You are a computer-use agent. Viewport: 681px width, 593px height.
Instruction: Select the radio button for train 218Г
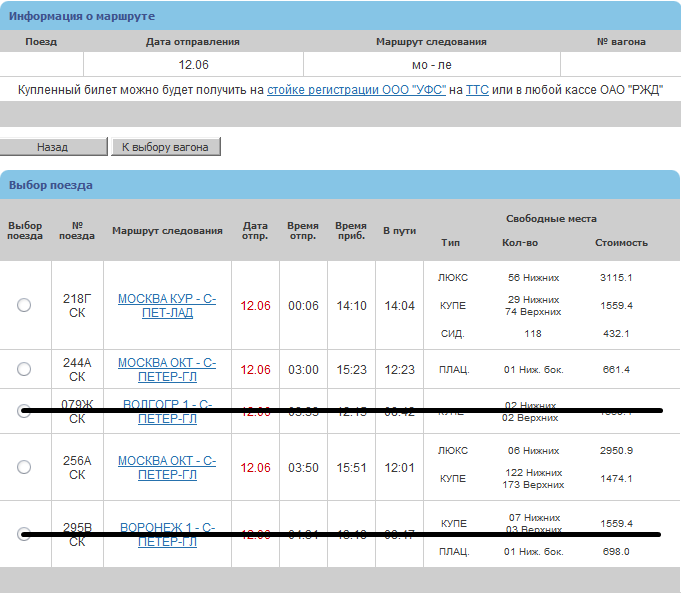tap(24, 306)
